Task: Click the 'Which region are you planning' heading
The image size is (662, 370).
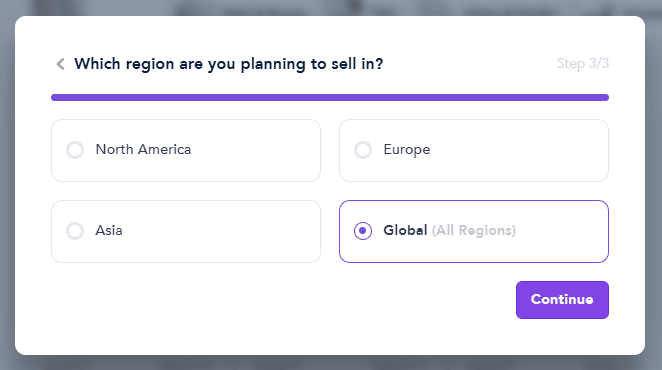Action: [228, 64]
